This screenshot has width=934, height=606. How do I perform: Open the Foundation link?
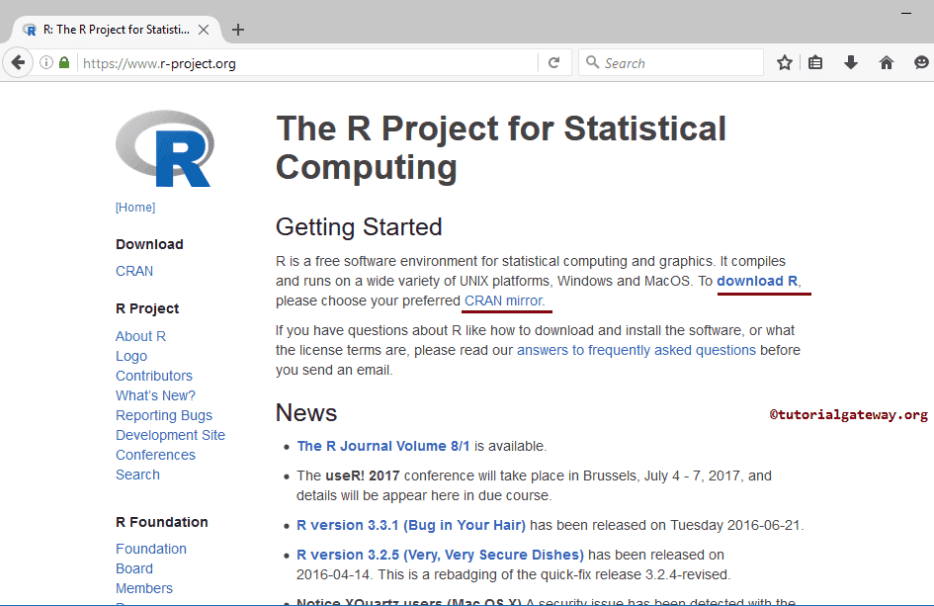[x=151, y=549]
